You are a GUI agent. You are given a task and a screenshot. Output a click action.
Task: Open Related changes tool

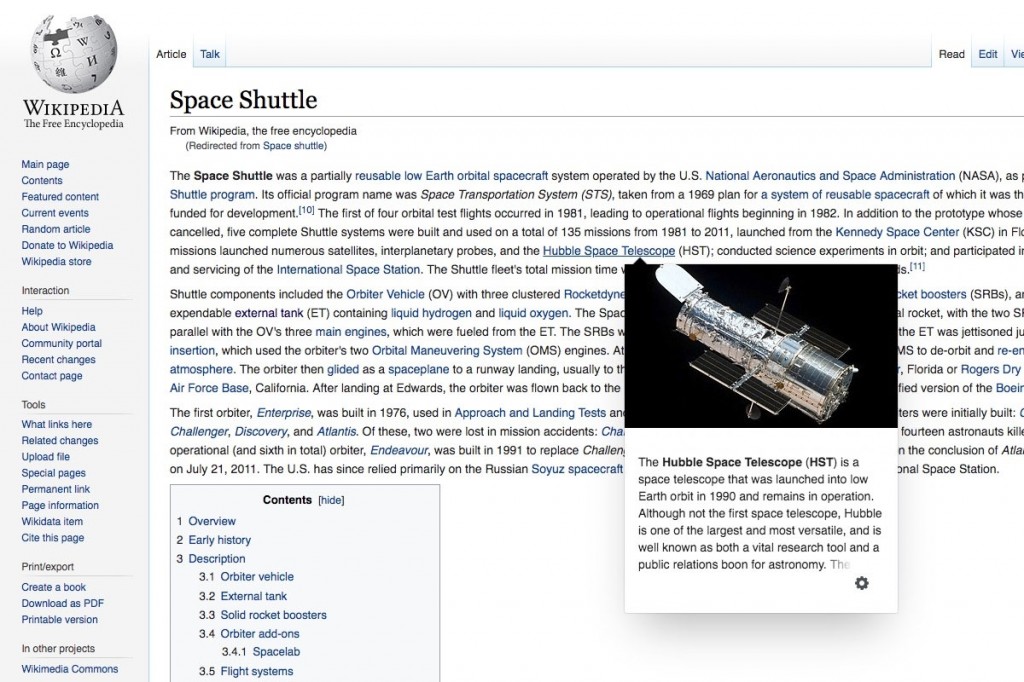point(59,441)
